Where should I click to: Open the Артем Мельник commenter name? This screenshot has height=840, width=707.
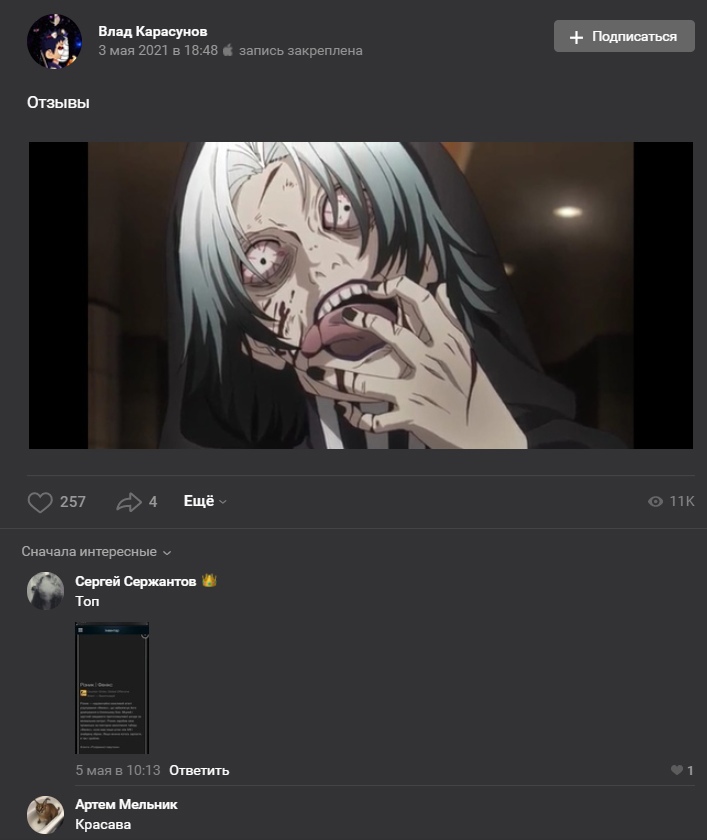(126, 804)
